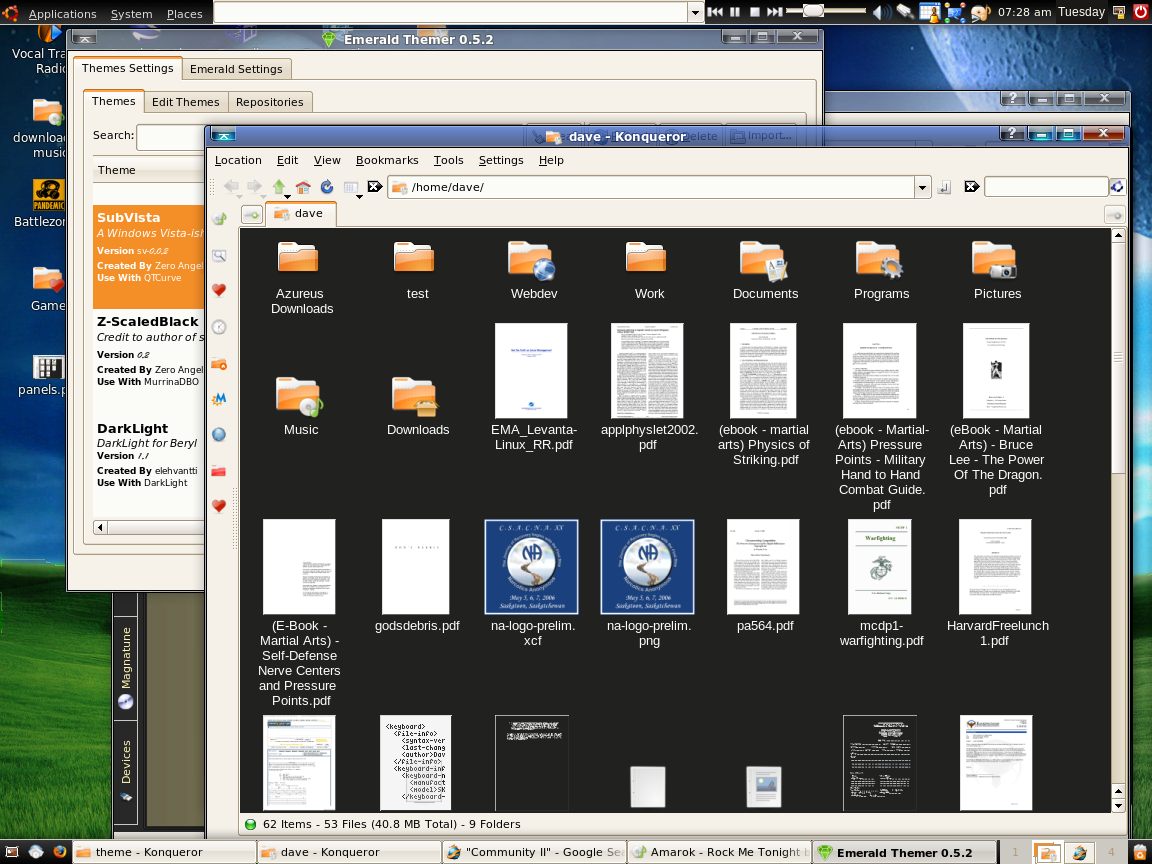The height and width of the screenshot is (864, 1152).
Task: Open the Music folder
Action: 300,406
